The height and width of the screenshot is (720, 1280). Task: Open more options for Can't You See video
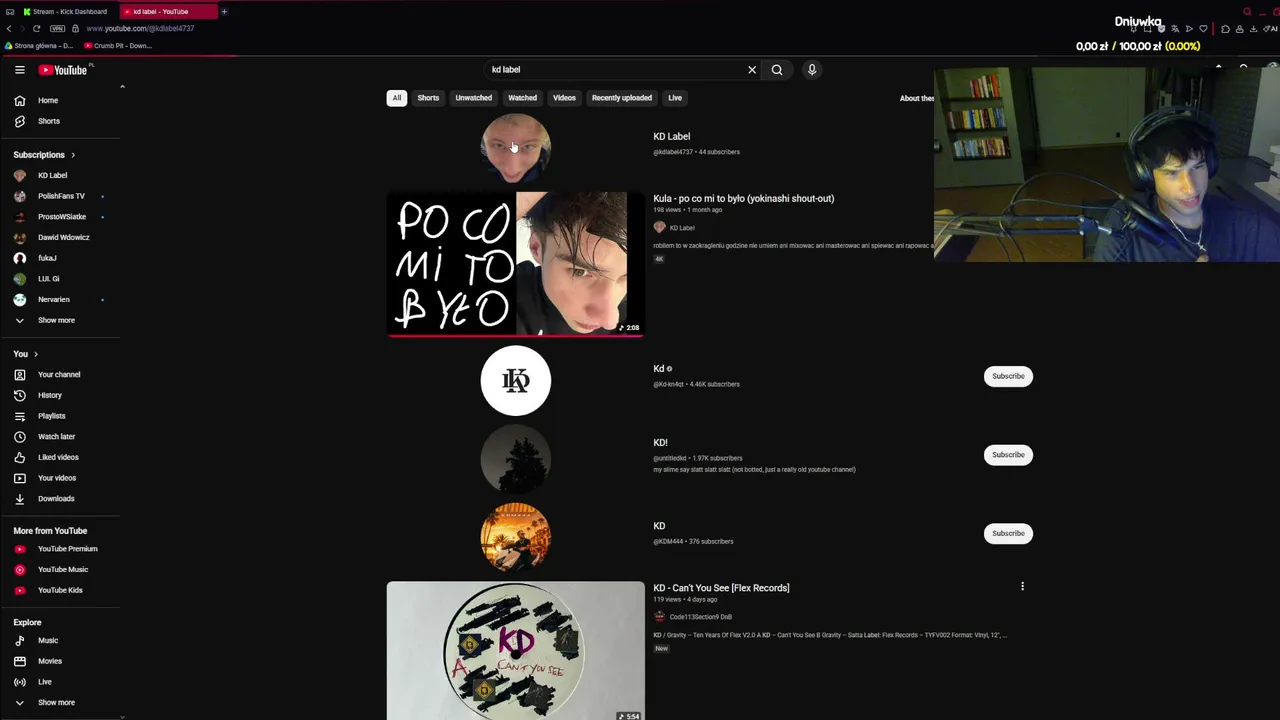tap(1022, 587)
